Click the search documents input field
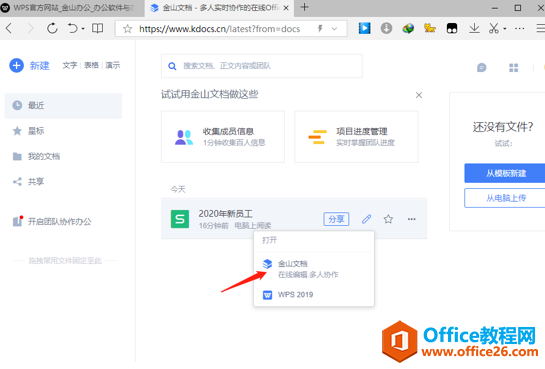This screenshot has height=369, width=545. click(262, 66)
